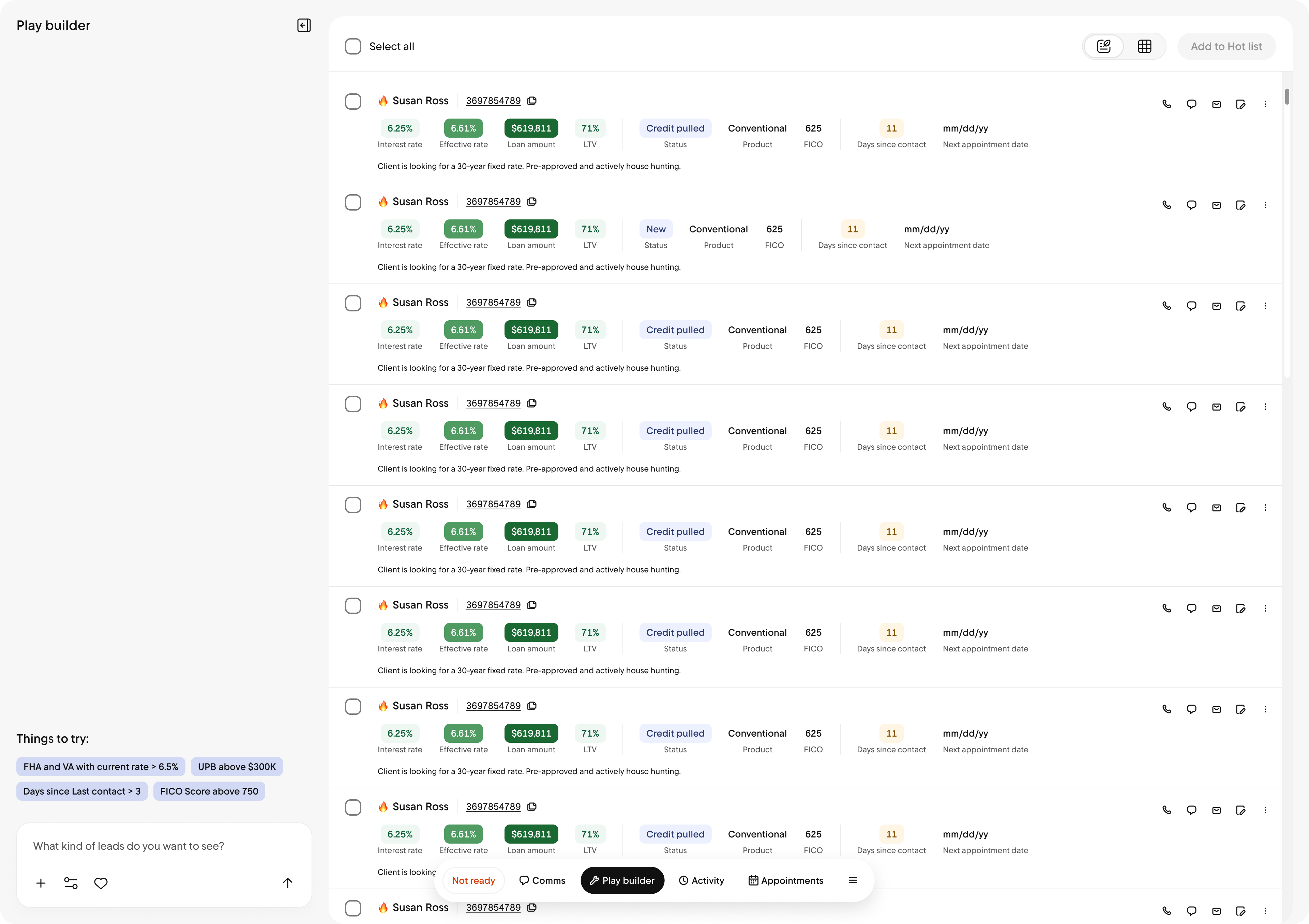Tick the fifth lead's checkbox
This screenshot has width=1309, height=924.
(x=353, y=505)
